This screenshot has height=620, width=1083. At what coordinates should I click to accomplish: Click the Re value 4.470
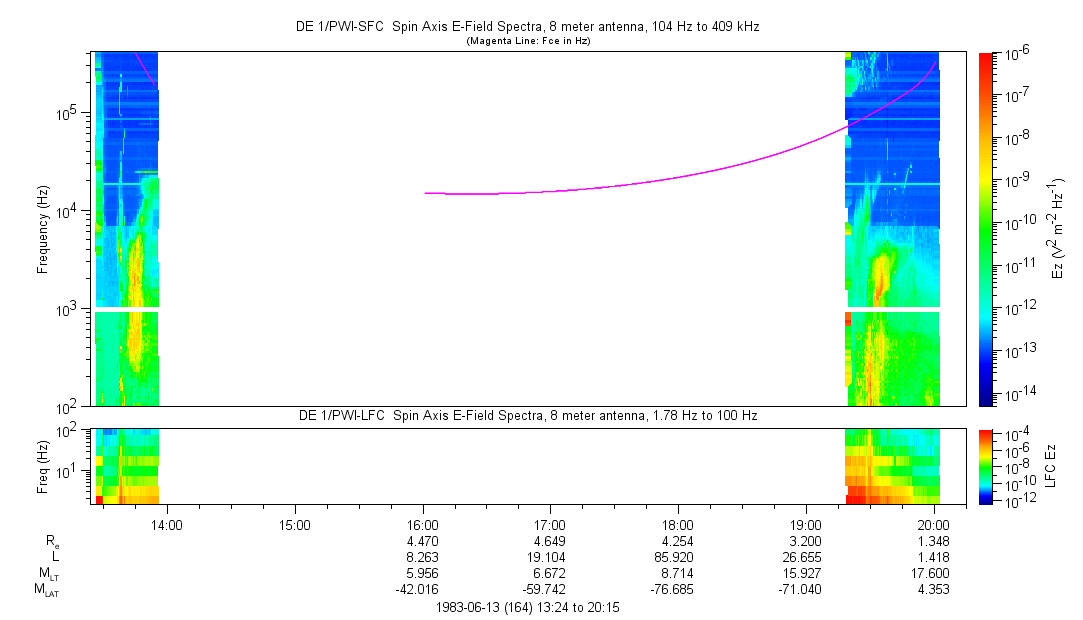[x=423, y=541]
